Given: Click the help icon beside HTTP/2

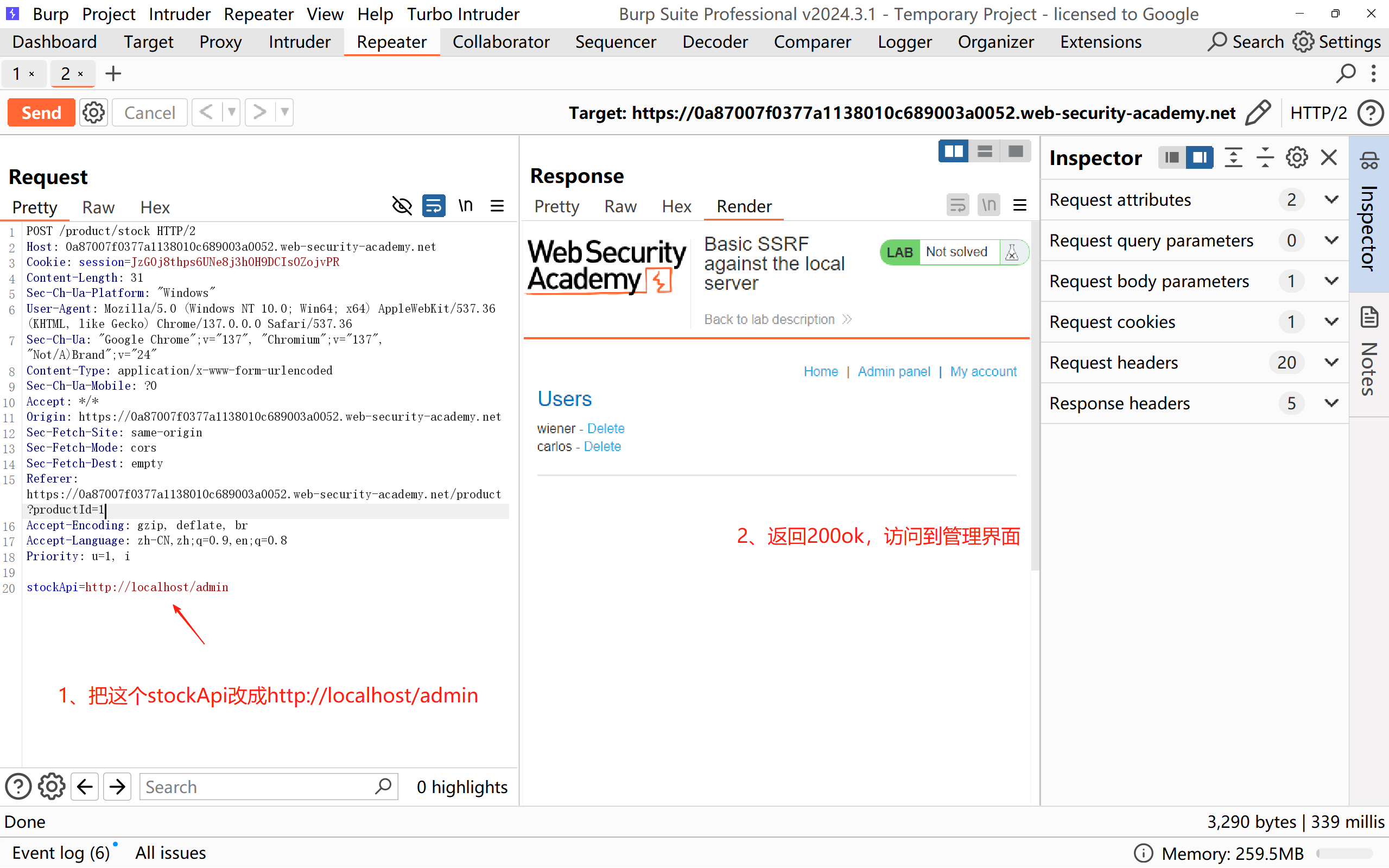Looking at the screenshot, I should pyautogui.click(x=1370, y=112).
